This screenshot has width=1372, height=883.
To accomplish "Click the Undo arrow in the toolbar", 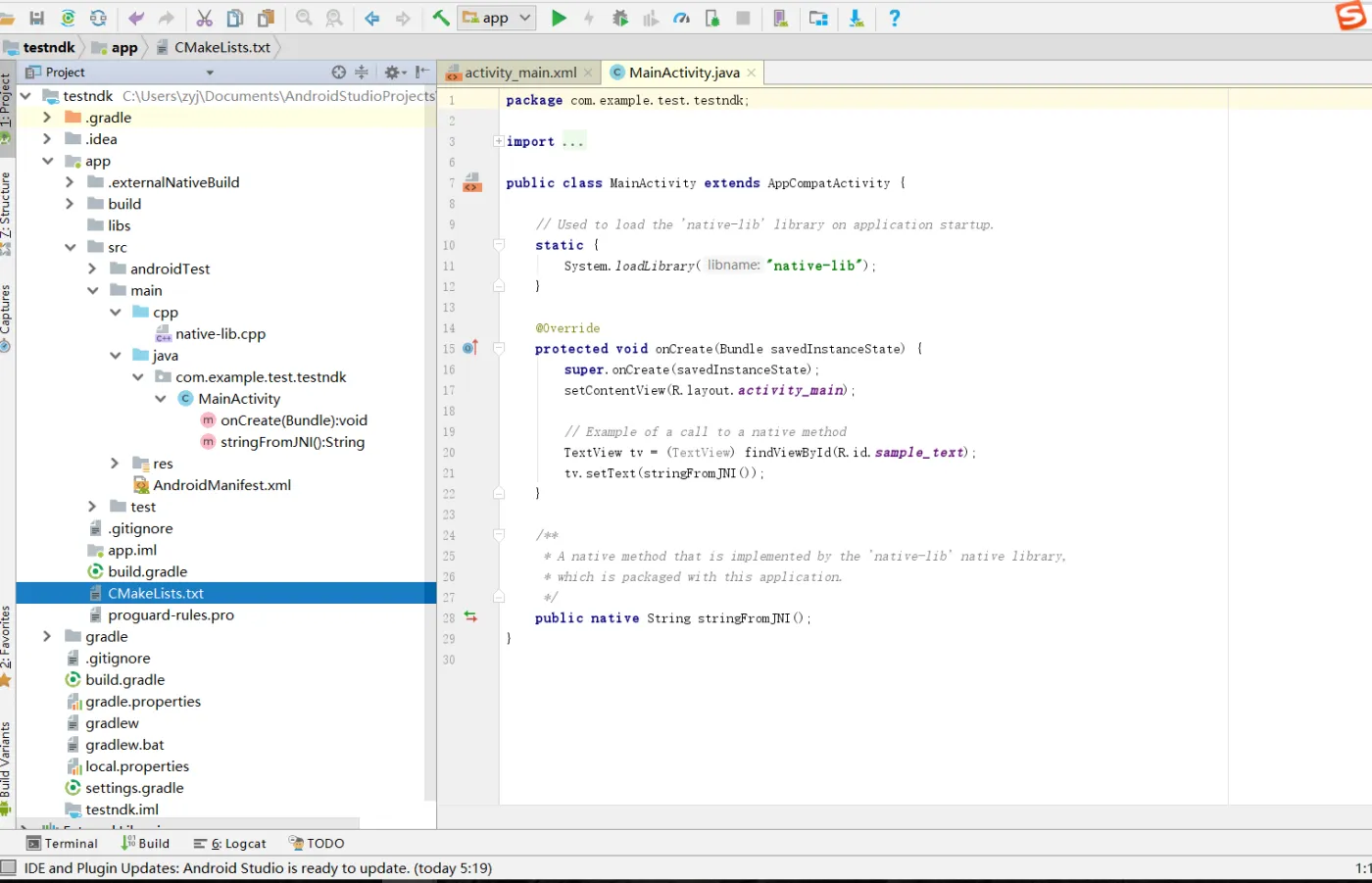I will 136,18.
